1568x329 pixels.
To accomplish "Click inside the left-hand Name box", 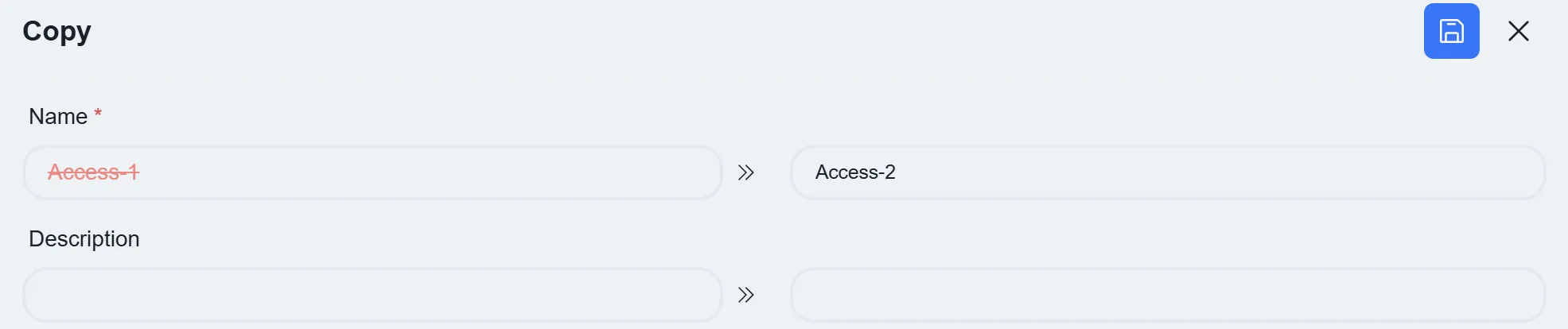I will (x=372, y=172).
